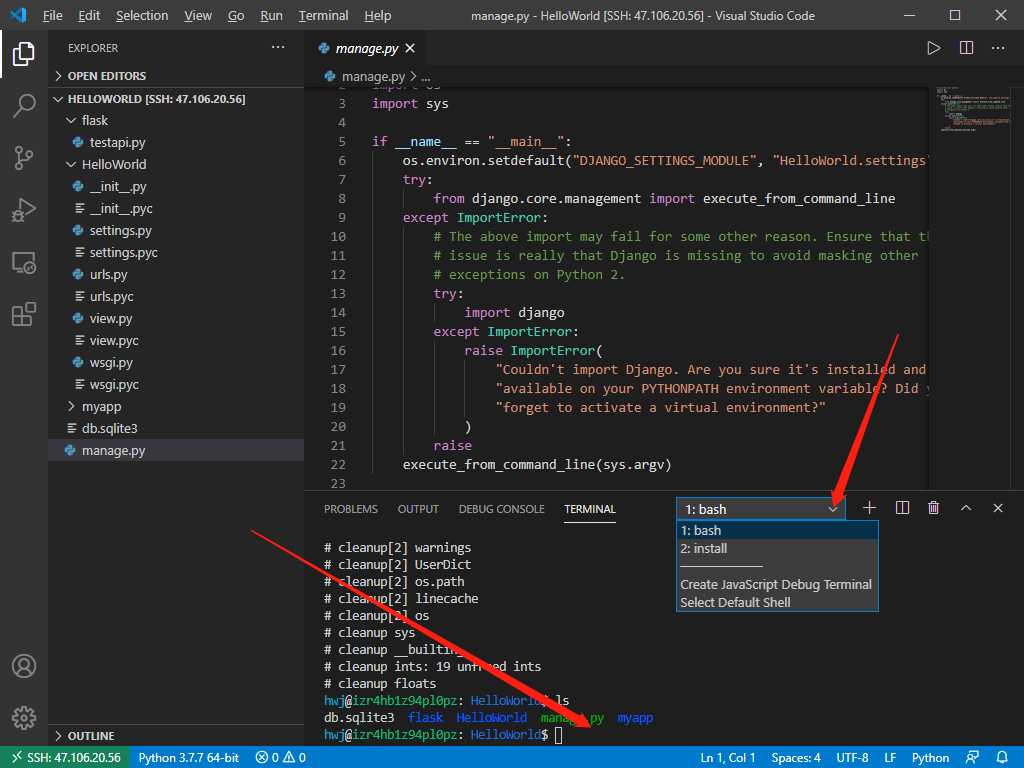Kill terminal with trash icon

coord(934,508)
